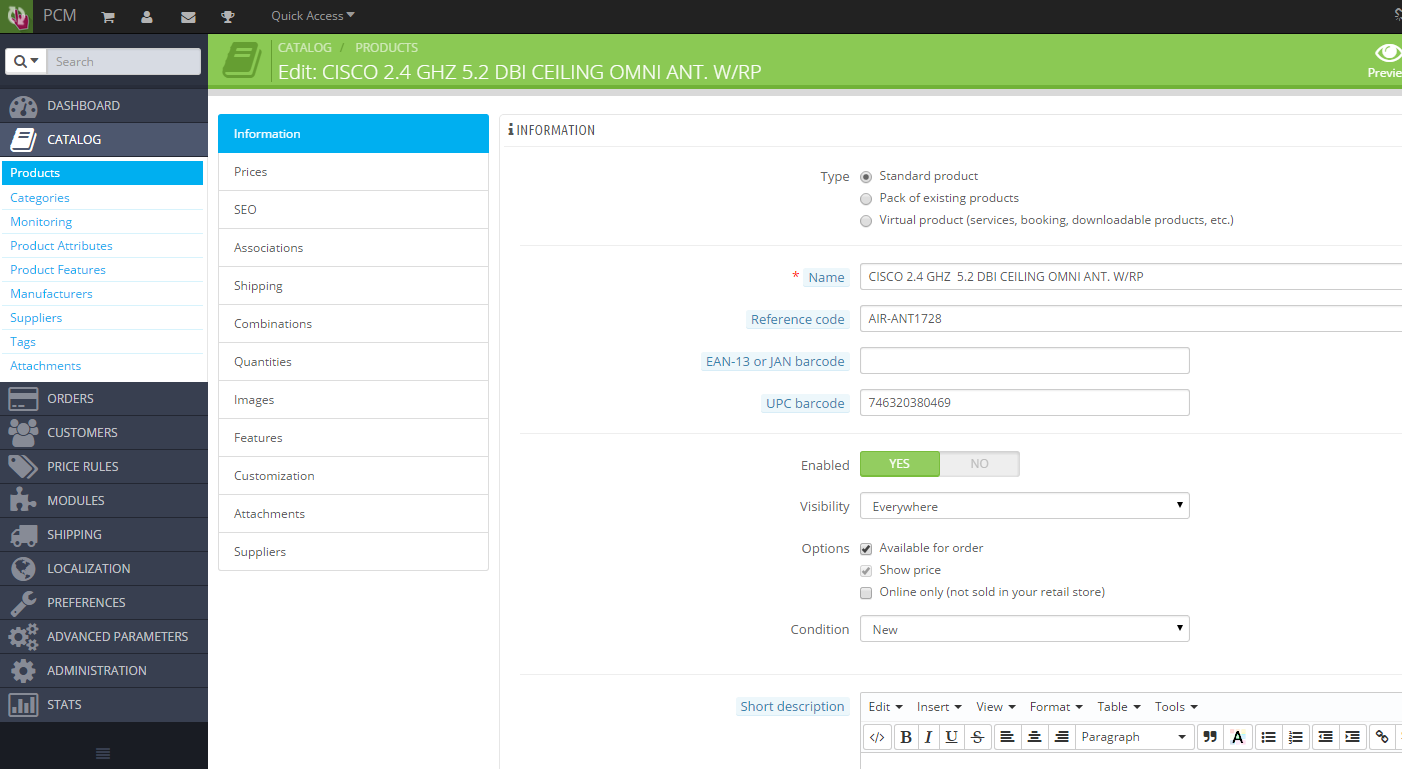This screenshot has height=769, width=1402.
Task: Toggle Available for order checkbox
Action: click(x=866, y=549)
